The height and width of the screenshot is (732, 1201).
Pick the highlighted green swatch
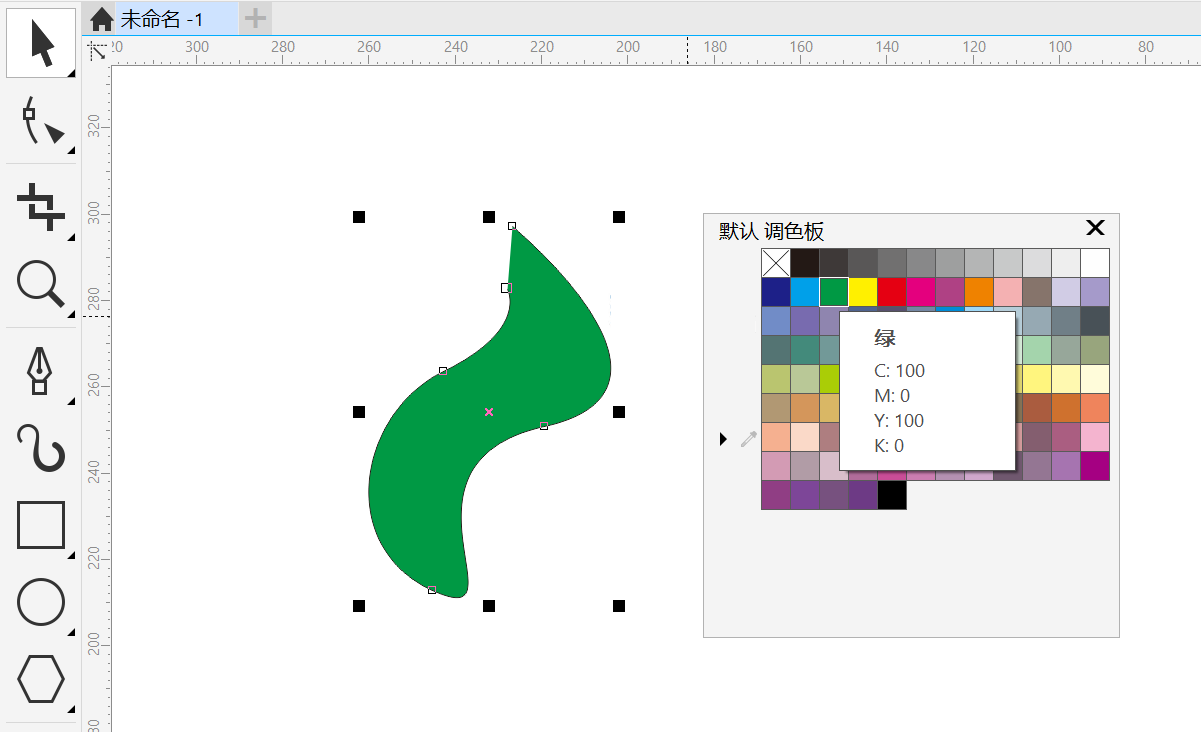[x=834, y=292]
